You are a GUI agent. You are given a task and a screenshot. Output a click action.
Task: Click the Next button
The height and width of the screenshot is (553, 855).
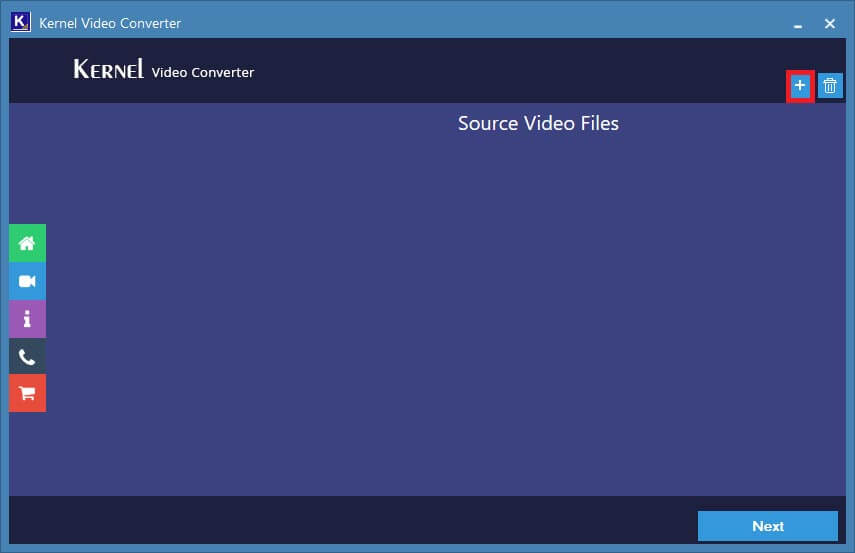coord(768,526)
